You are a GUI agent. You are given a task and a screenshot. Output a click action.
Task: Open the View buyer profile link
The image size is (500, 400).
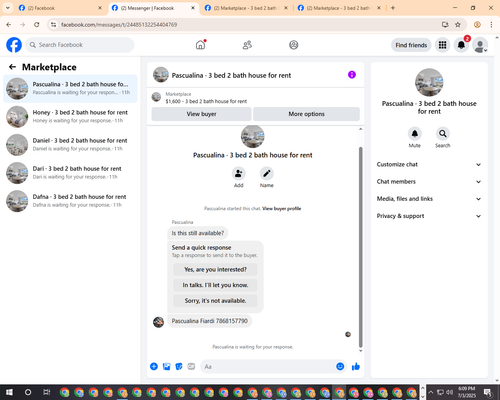[282, 209]
